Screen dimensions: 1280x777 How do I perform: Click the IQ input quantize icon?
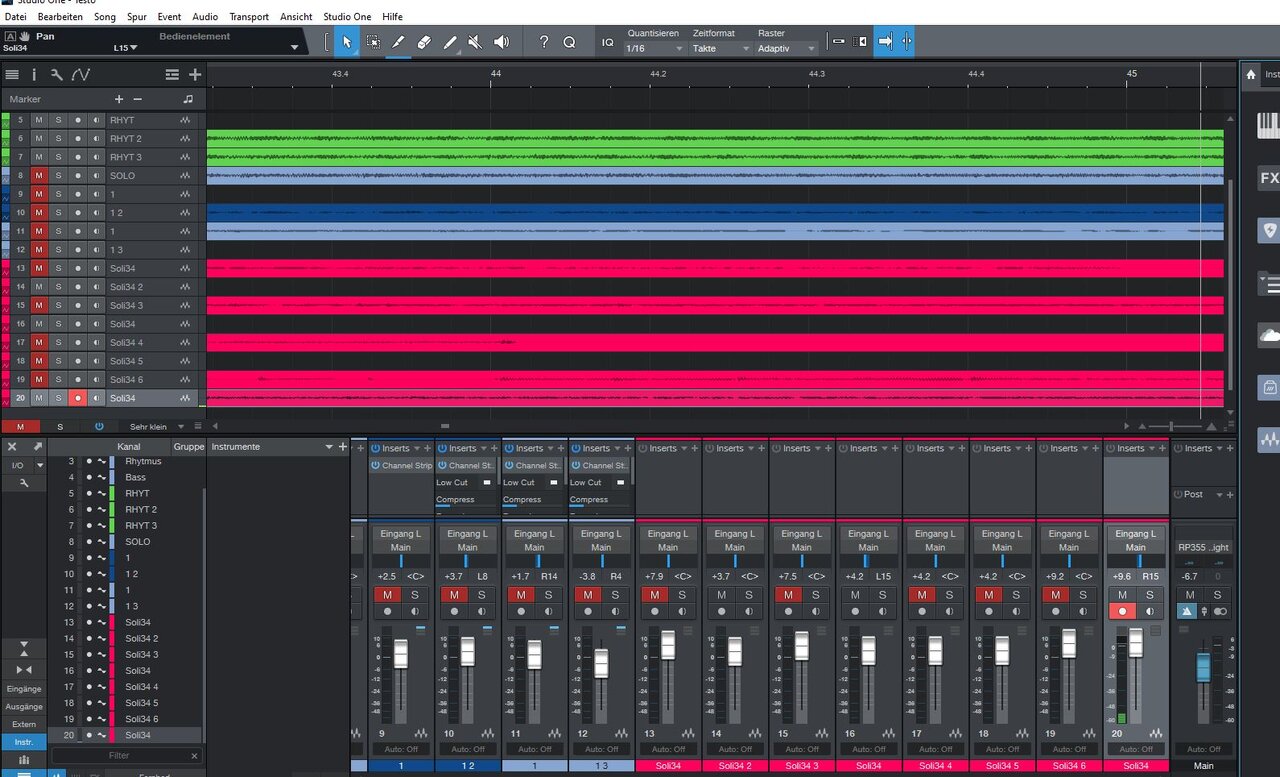click(607, 42)
